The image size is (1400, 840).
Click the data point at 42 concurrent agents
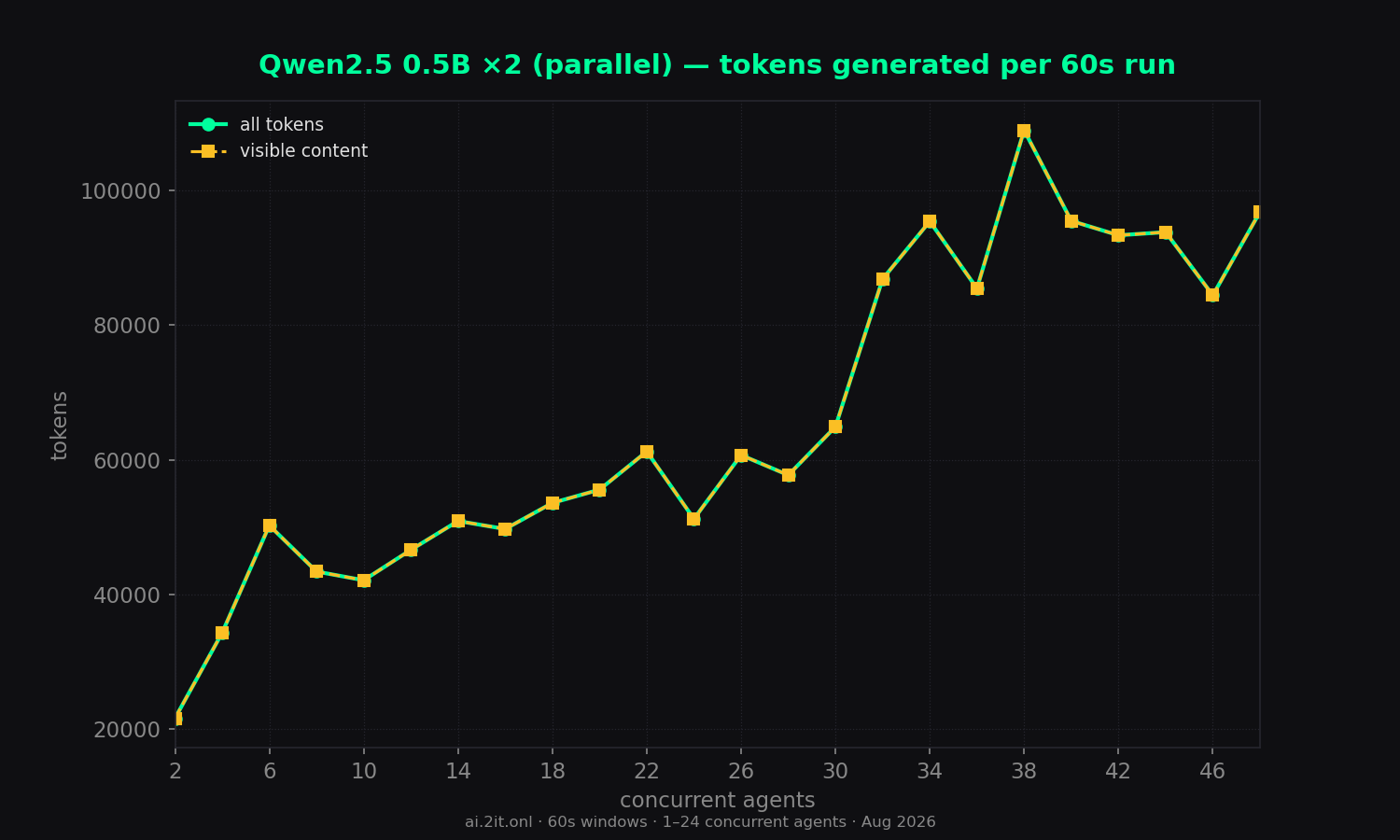[x=1118, y=235]
